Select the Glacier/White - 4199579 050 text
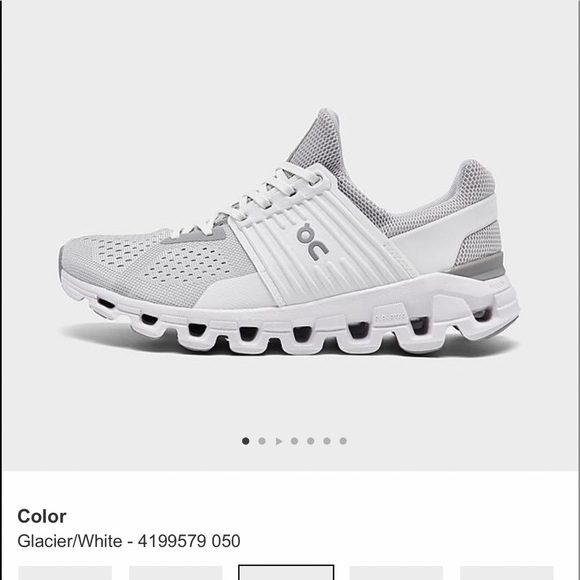The width and height of the screenshot is (580, 580). (x=129, y=541)
